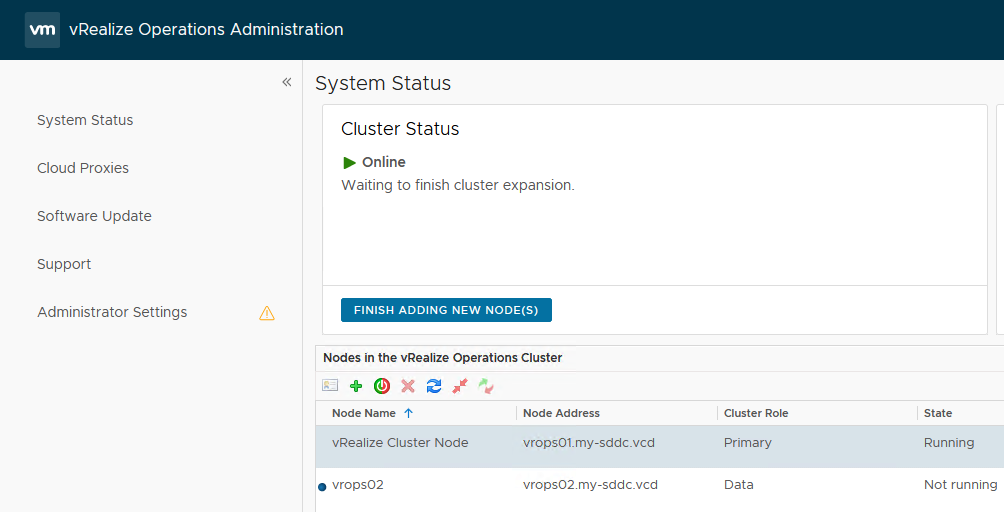Navigate to Support

(x=64, y=264)
